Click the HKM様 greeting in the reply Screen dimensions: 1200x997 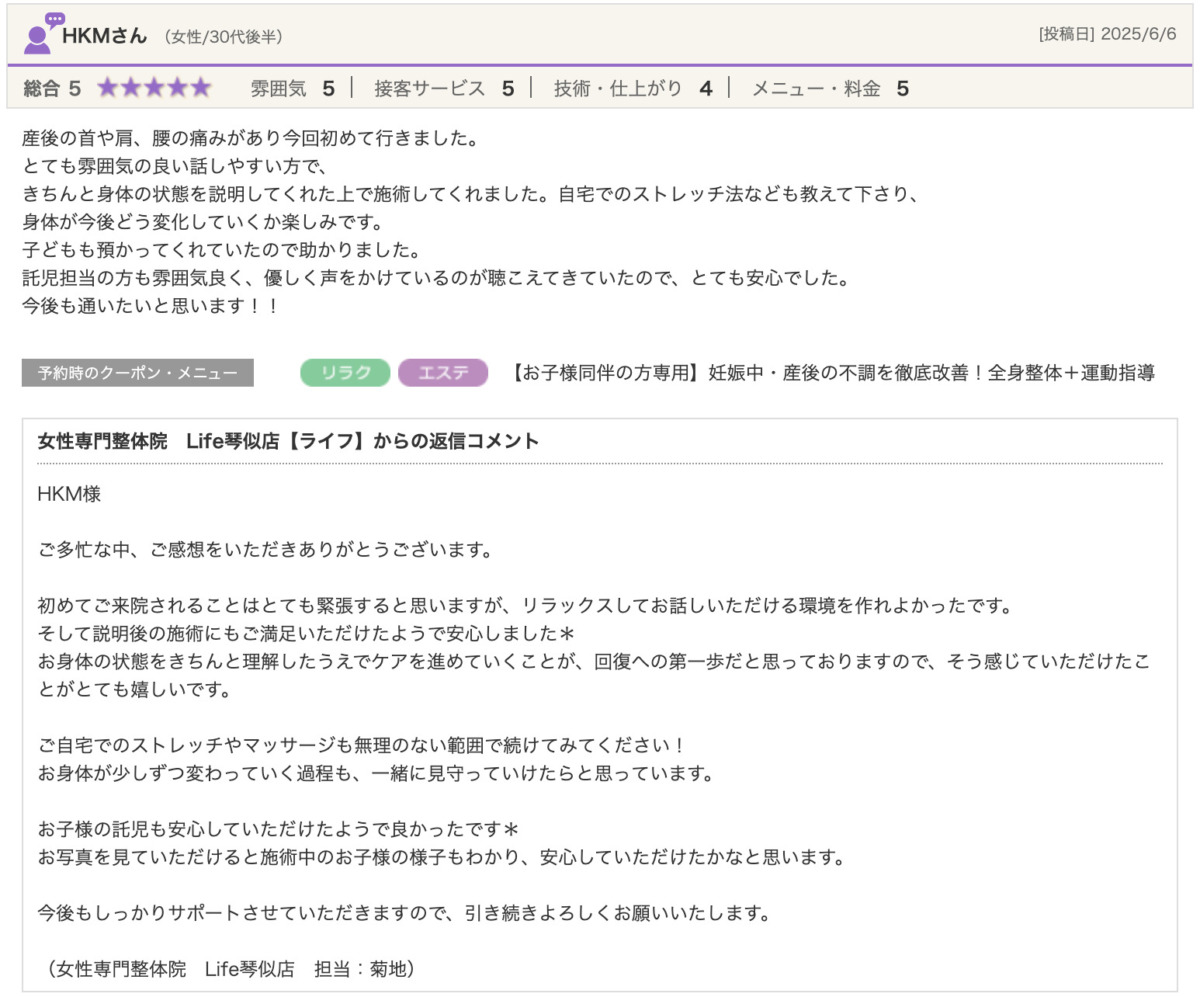click(69, 494)
